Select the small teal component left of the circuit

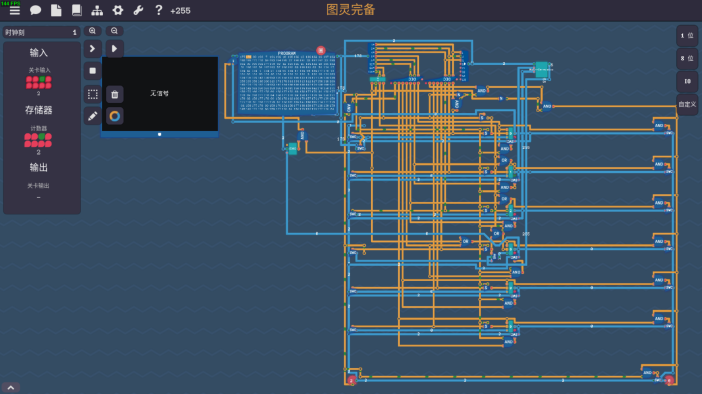(292, 148)
